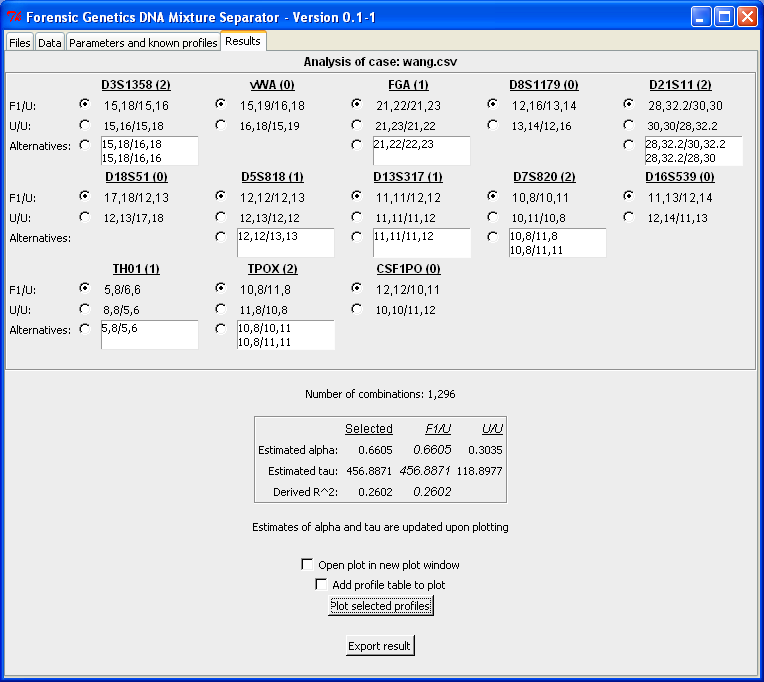Image resolution: width=764 pixels, height=682 pixels.
Task: Select U/U option 21,23/21,22 for FGA
Action: click(357, 125)
